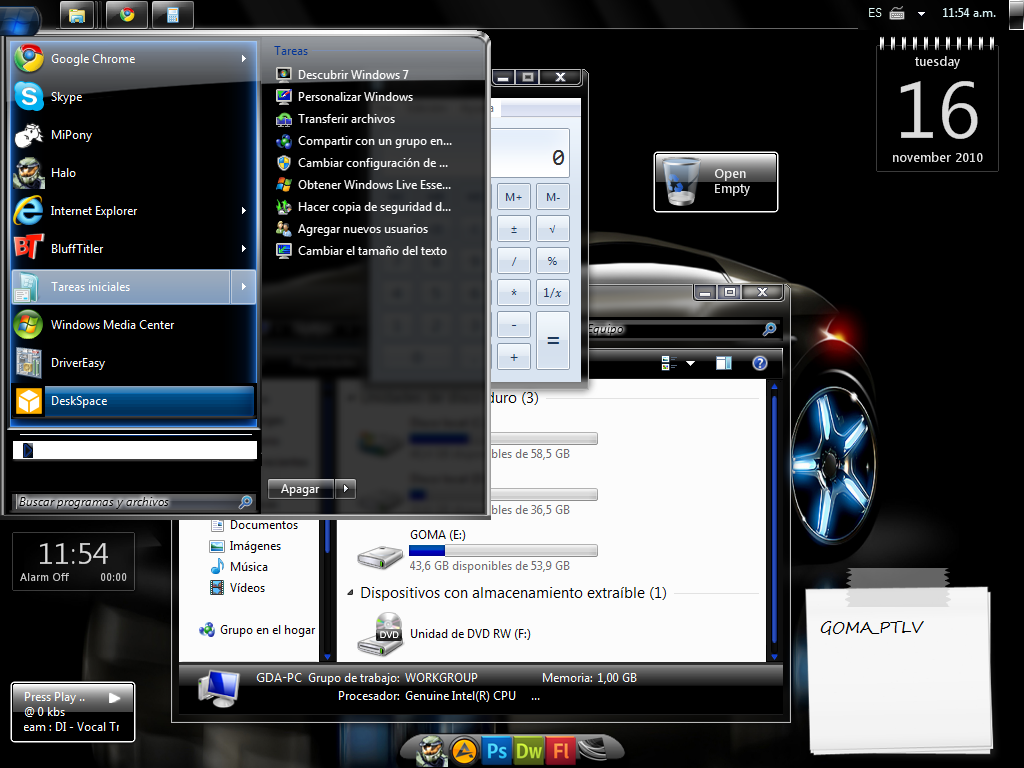Open Skype from the Start menu

click(x=66, y=97)
